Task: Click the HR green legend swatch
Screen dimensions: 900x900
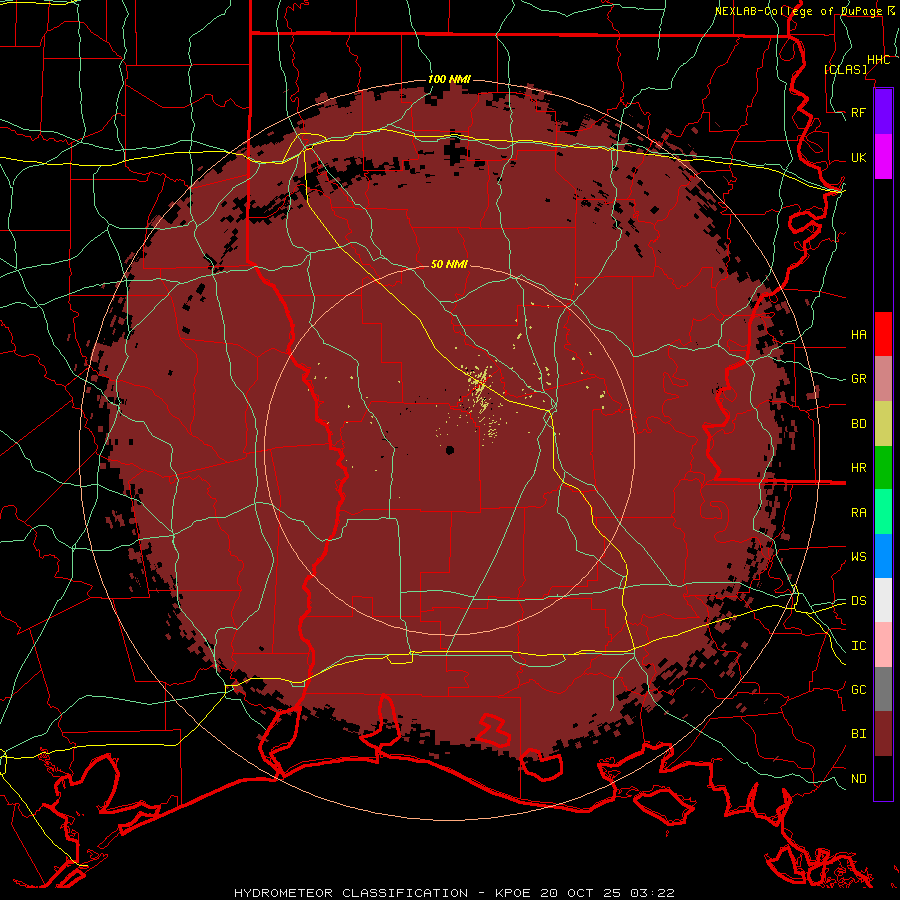Action: [883, 467]
